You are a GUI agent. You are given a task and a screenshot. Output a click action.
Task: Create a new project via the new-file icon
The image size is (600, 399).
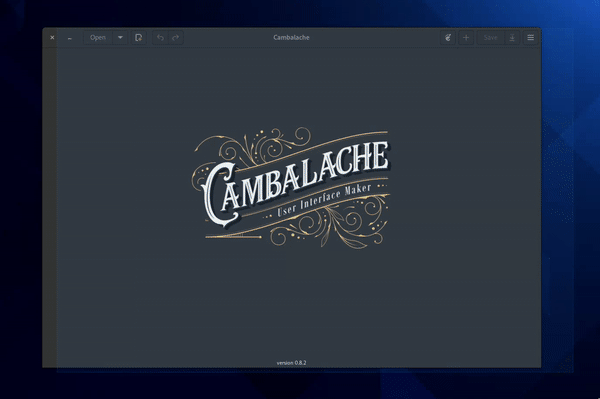pyautogui.click(x=139, y=37)
